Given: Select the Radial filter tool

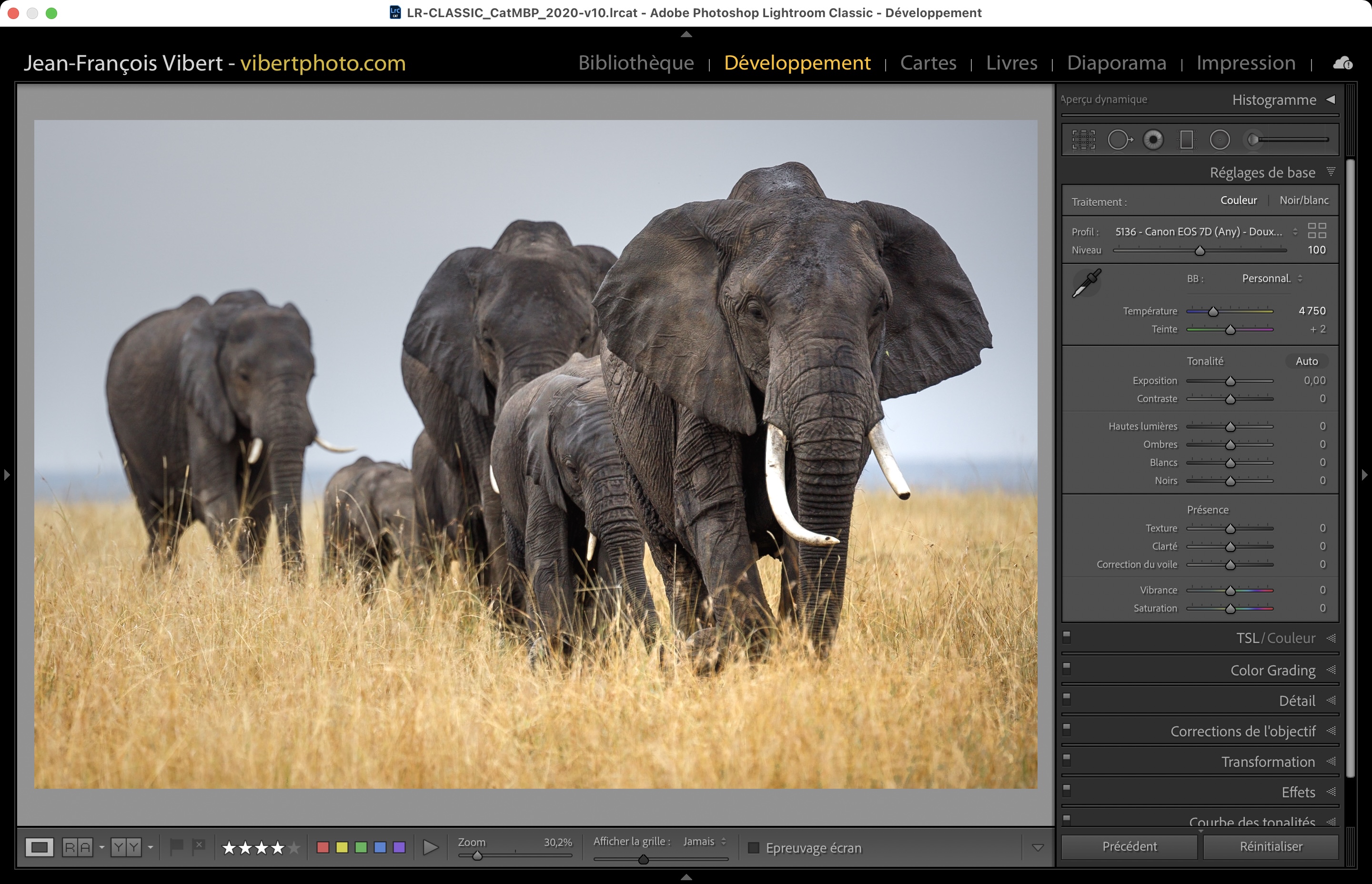Looking at the screenshot, I should pos(1220,140).
